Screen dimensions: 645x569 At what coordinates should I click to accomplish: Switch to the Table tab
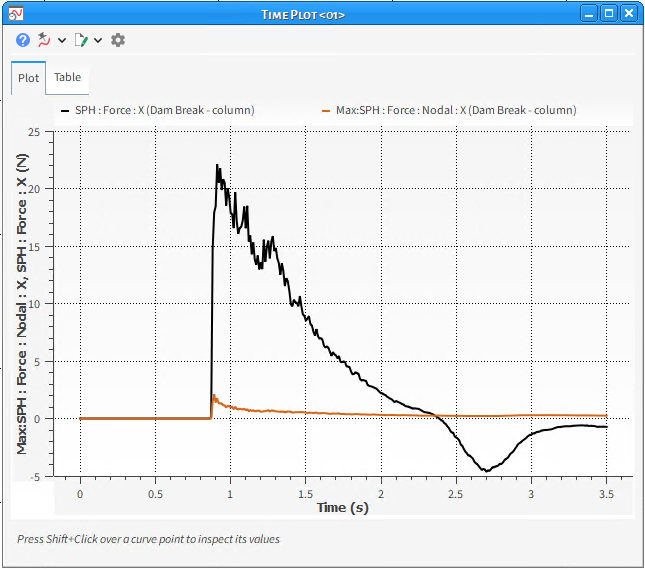(67, 77)
